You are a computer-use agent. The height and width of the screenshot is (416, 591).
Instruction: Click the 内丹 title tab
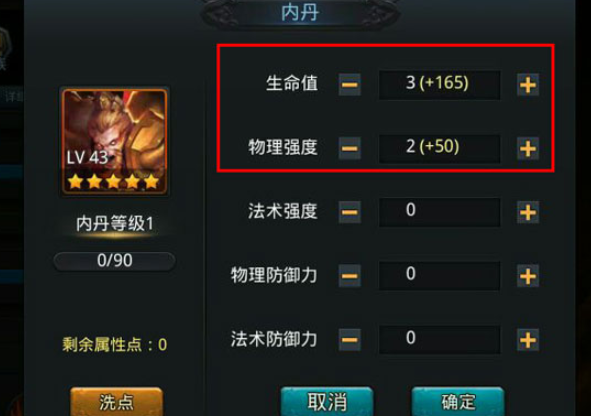tap(300, 12)
